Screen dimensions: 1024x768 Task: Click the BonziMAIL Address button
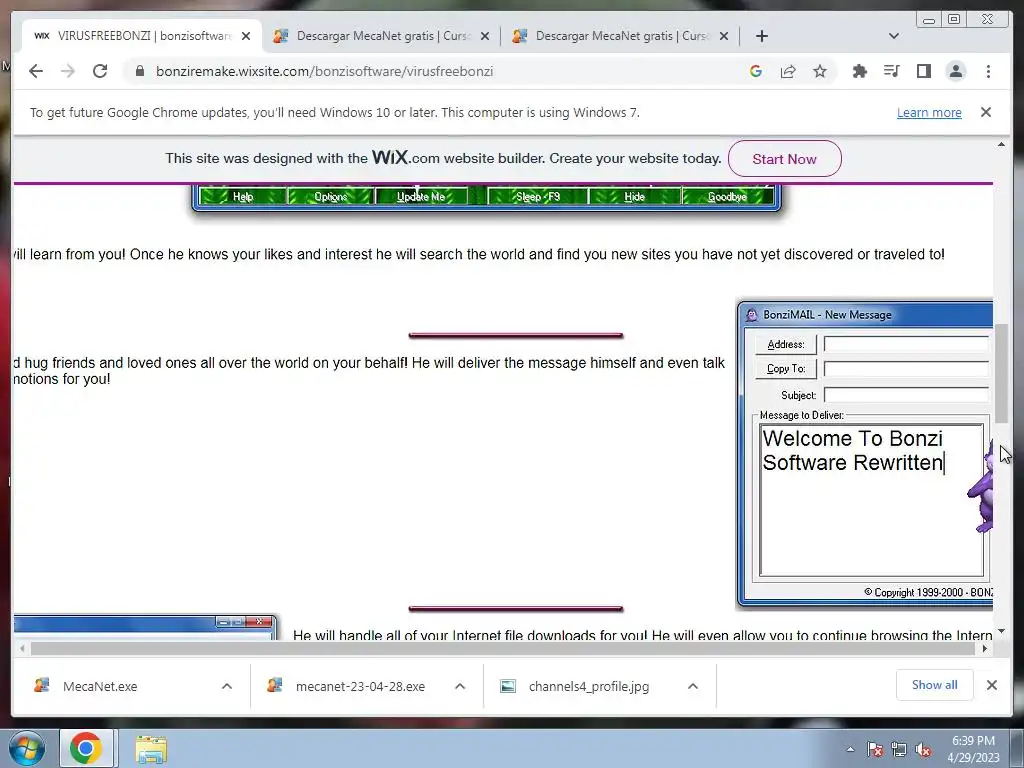786,344
